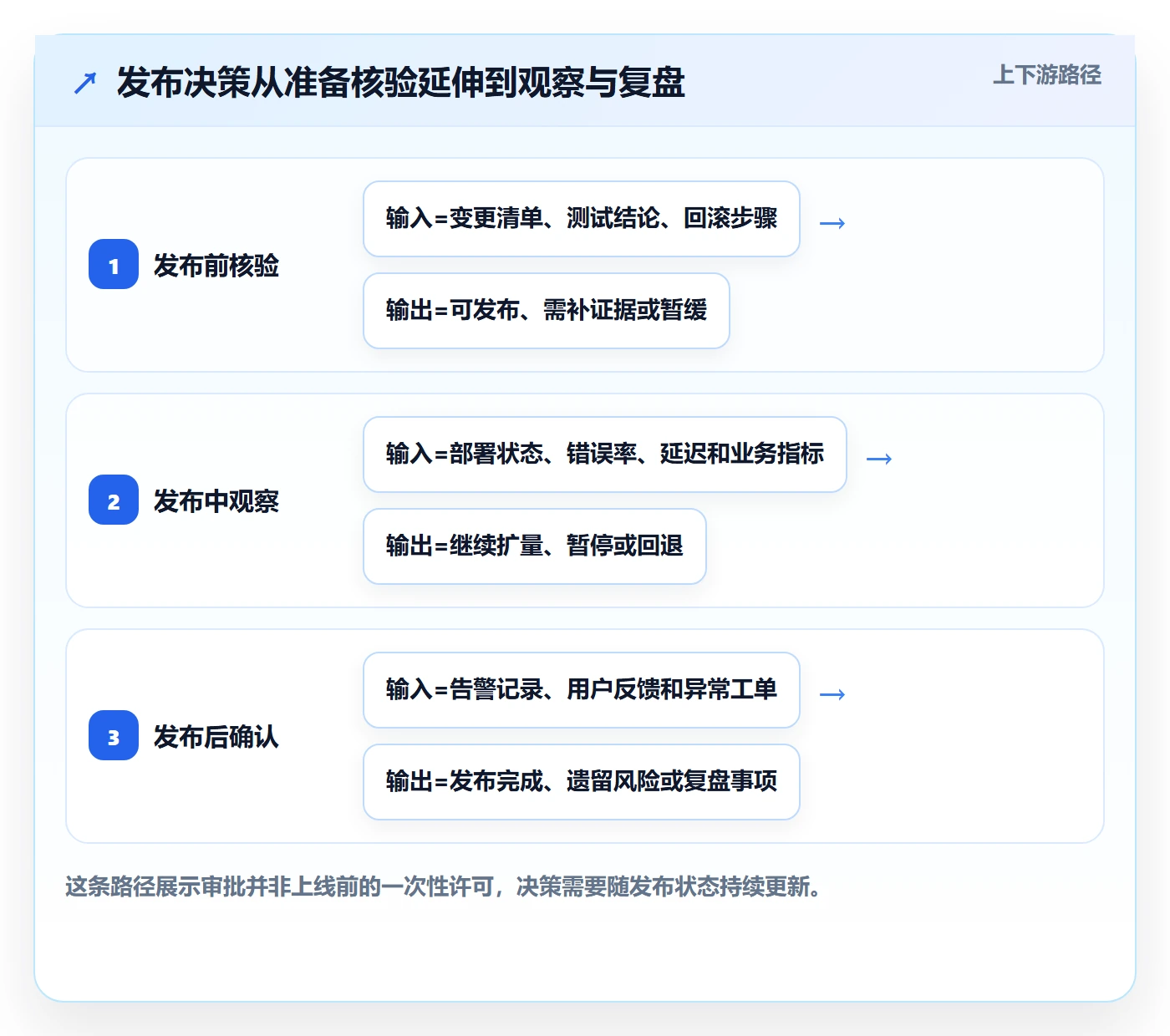This screenshot has width=1170, height=1036.
Task: Click the arrow next to 部署状态 input box
Action: tap(879, 459)
